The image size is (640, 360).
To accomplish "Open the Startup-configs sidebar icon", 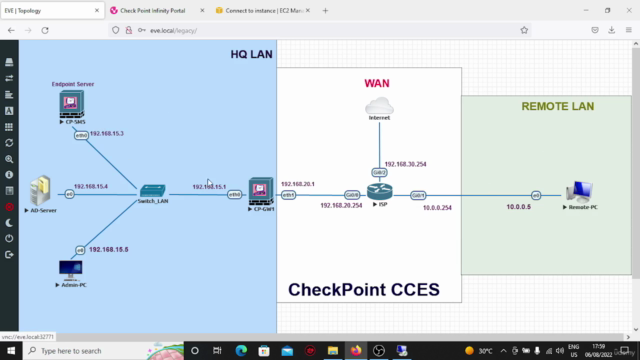I will pos(9,95).
